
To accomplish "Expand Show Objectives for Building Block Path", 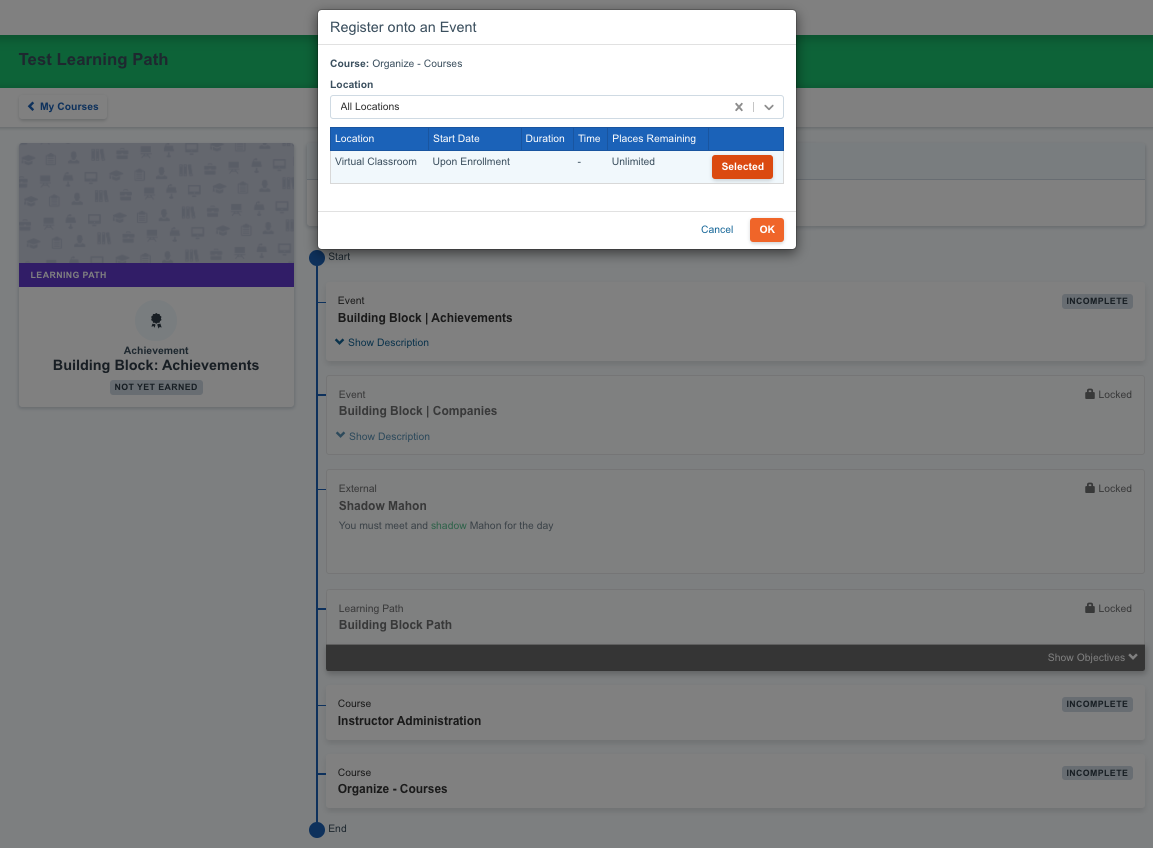I will pos(1091,657).
